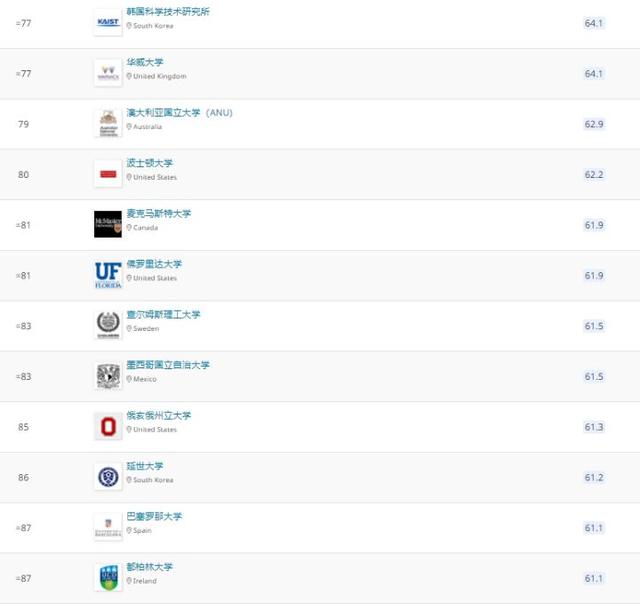640x604 pixels.
Task: Follow the 麦克马斯特大学 link
Action: point(159,213)
